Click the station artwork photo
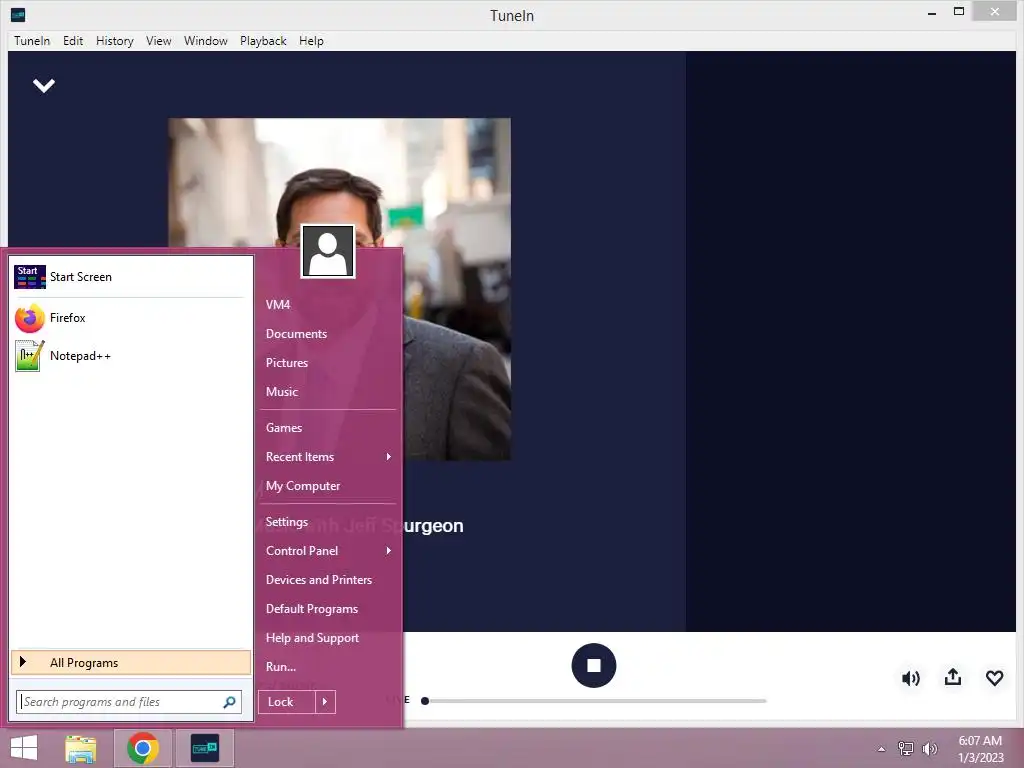1024x768 pixels. [340, 289]
